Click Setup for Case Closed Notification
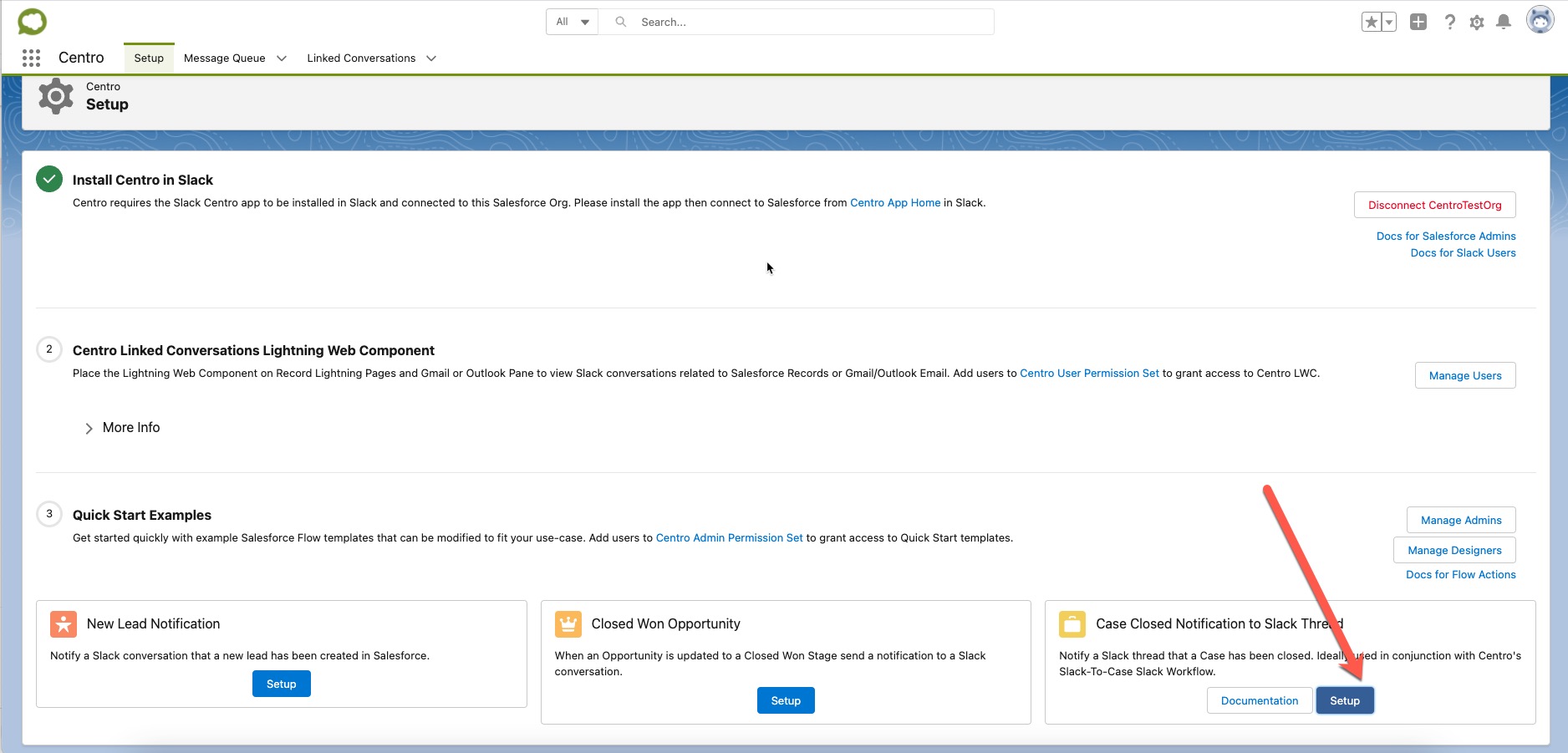This screenshot has height=753, width=1568. point(1345,700)
